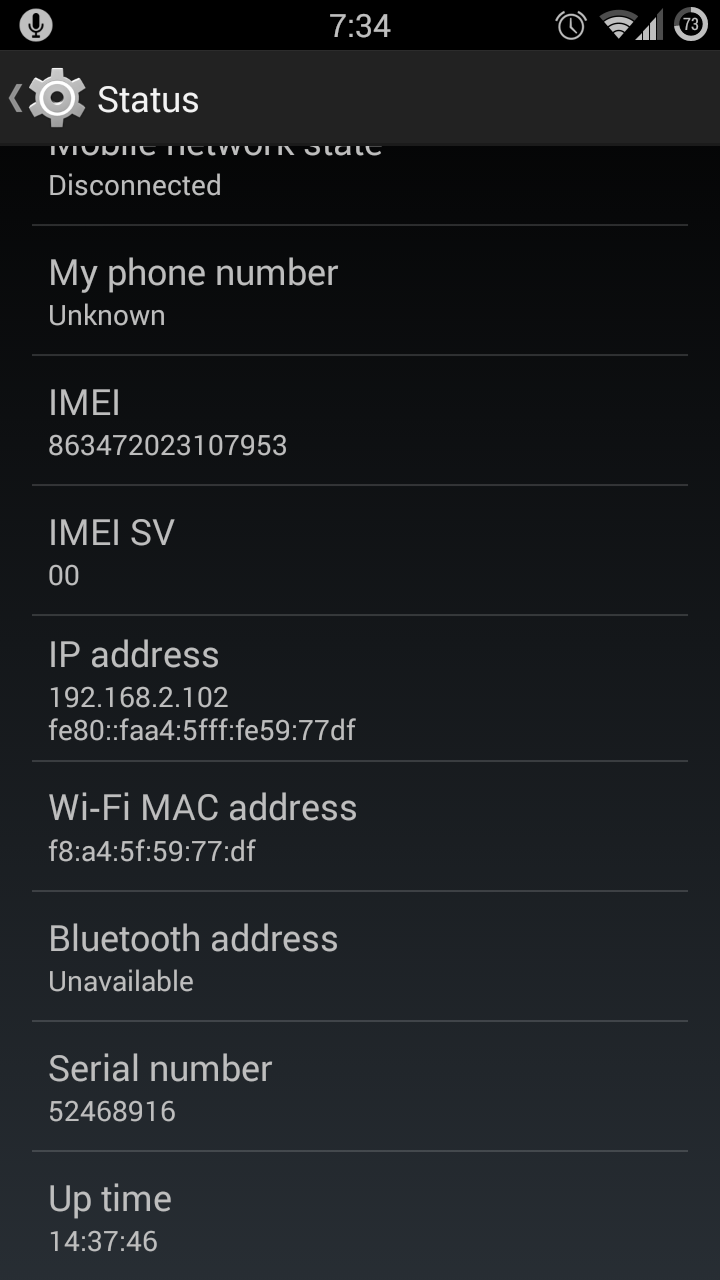Tap the fe80 IPv6 address line
720x1280 pixels.
pyautogui.click(x=202, y=730)
